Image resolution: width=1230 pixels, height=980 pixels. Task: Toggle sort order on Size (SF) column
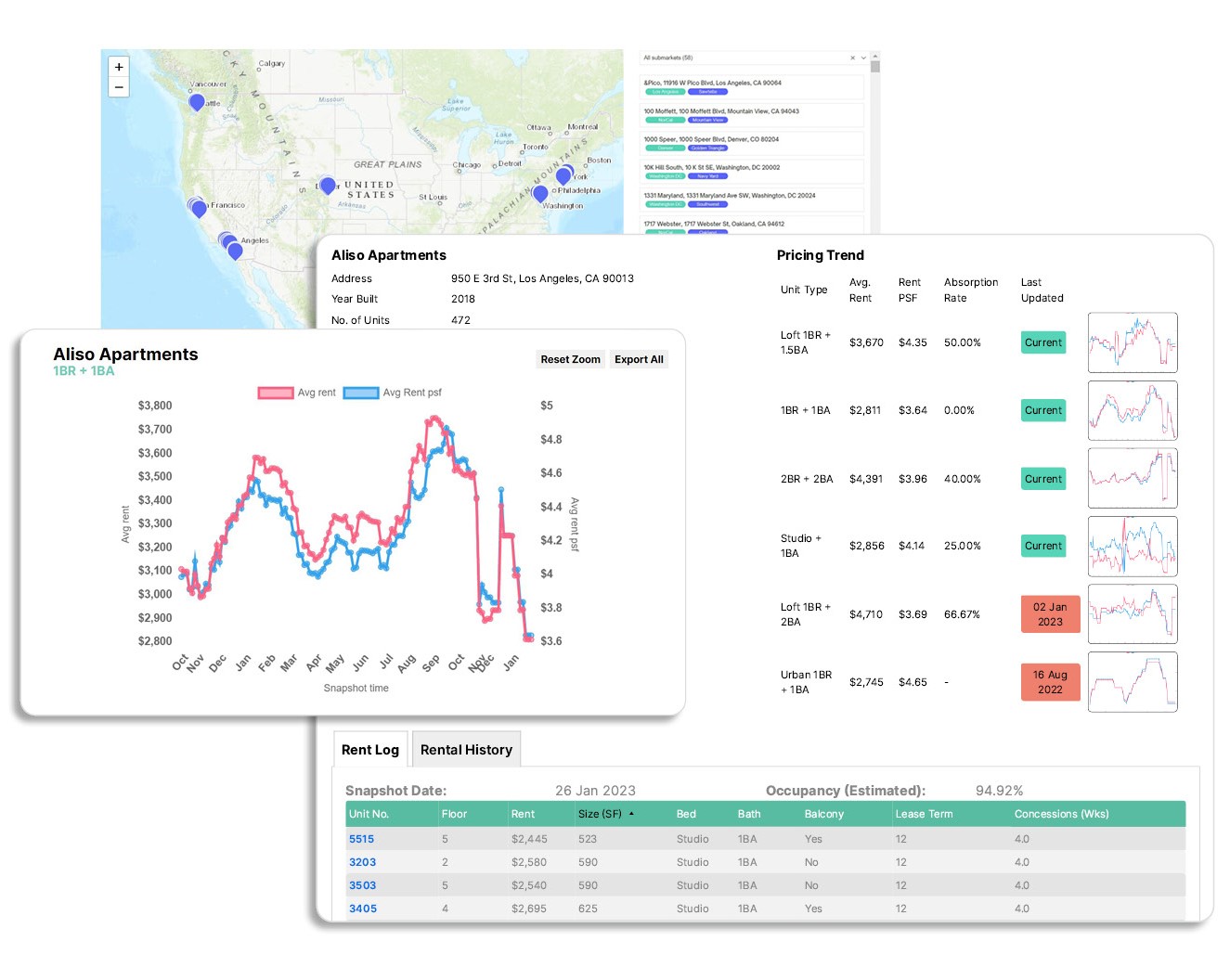[x=603, y=814]
